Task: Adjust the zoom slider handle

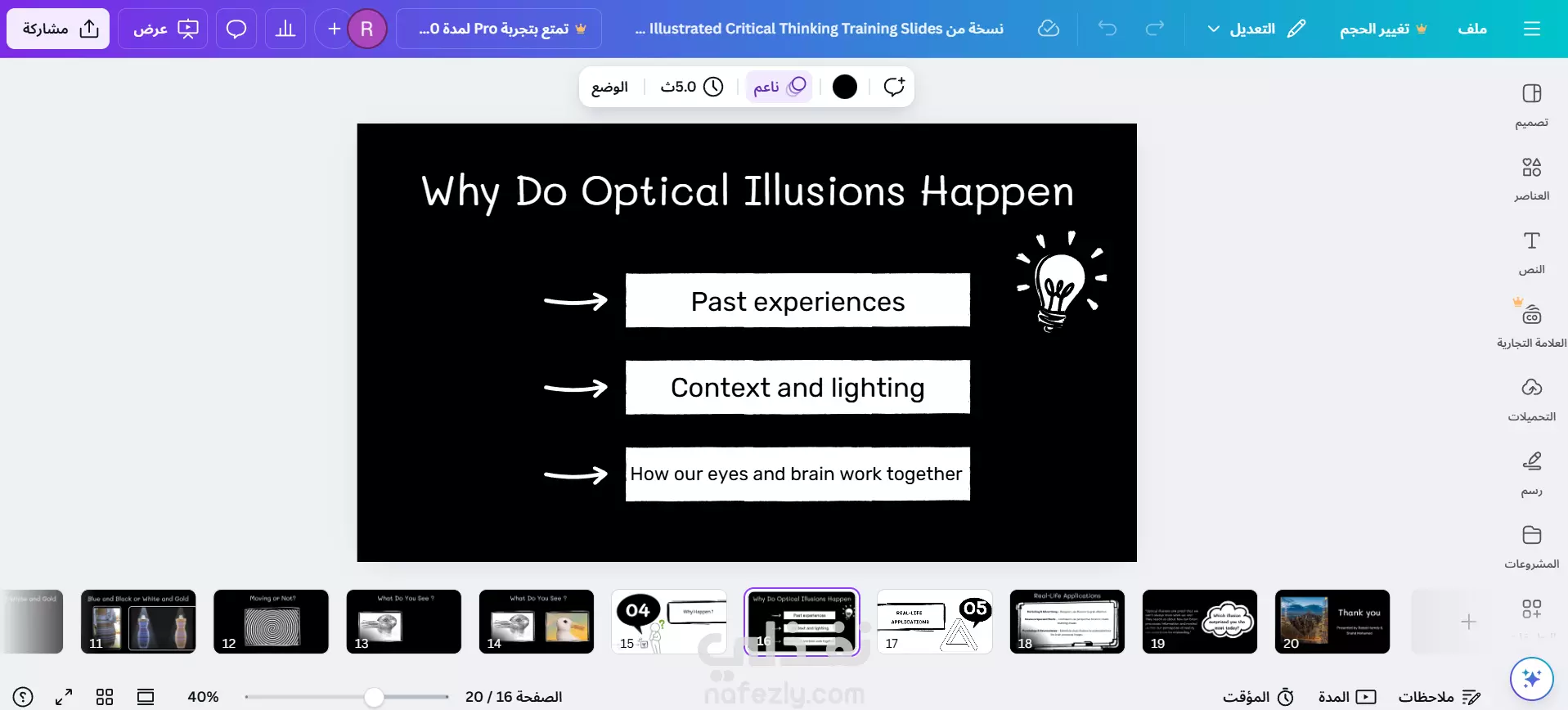Action: [374, 697]
